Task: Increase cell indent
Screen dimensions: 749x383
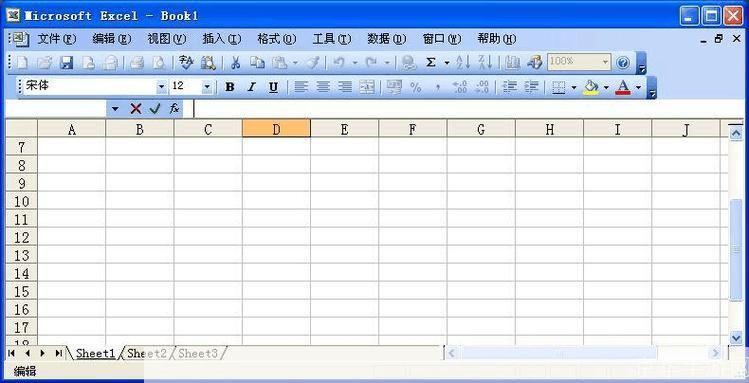Action: click(531, 87)
